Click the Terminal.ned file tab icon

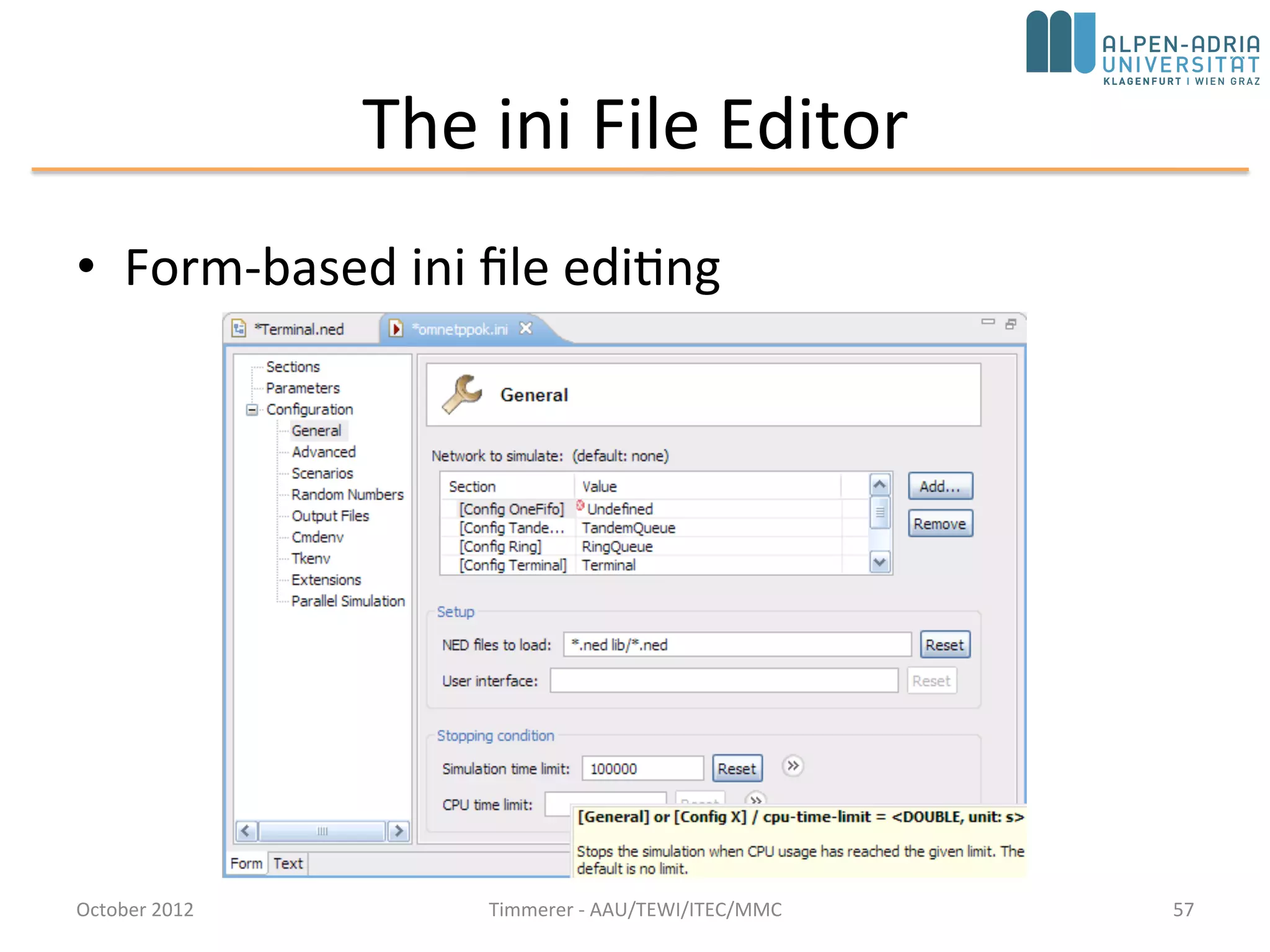tap(239, 328)
